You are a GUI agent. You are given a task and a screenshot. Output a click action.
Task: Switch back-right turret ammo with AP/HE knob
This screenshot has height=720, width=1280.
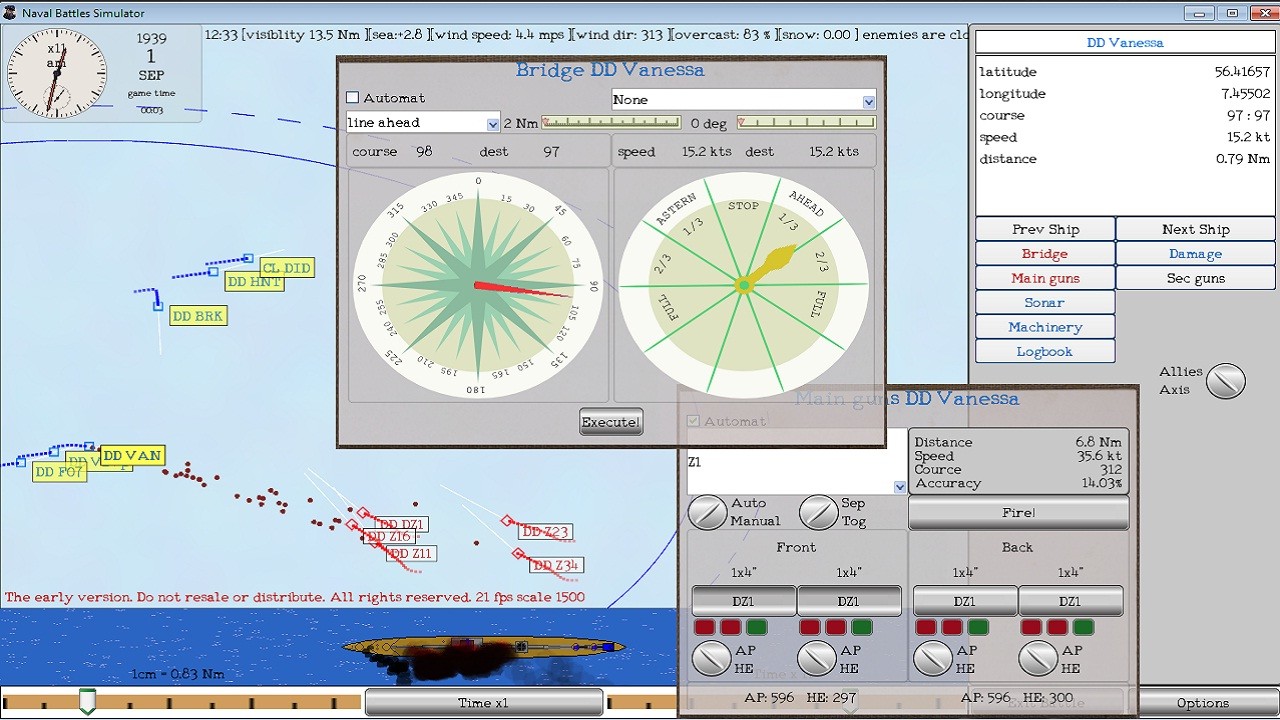1039,658
